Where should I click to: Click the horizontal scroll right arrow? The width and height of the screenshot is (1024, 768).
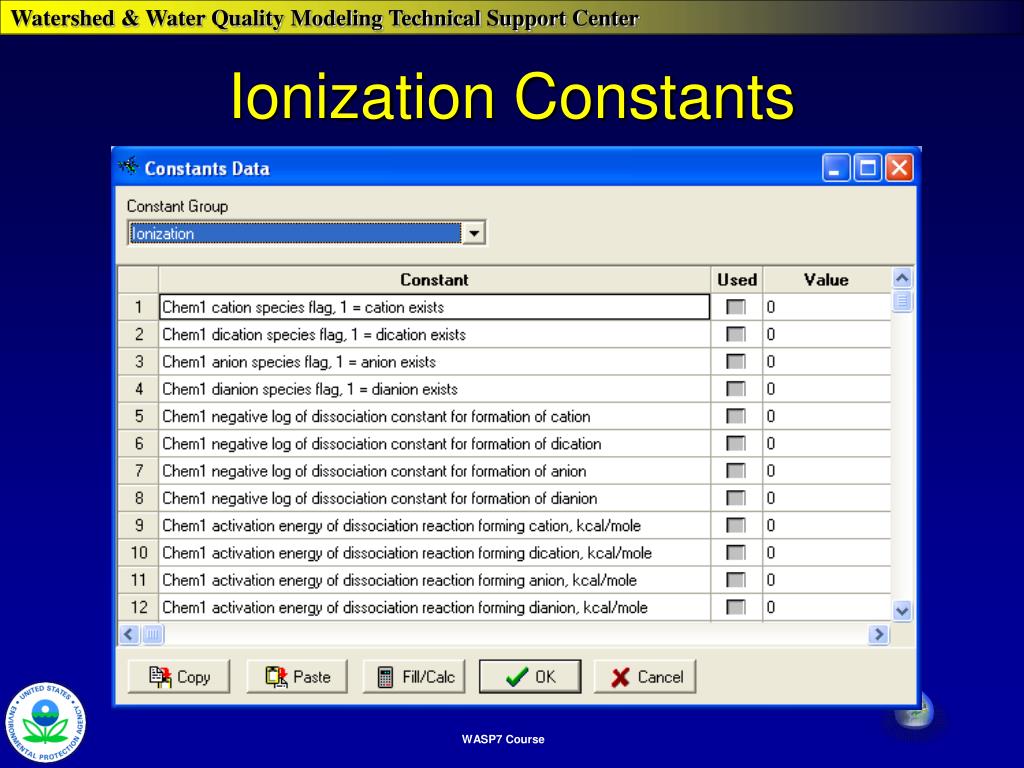(x=879, y=634)
